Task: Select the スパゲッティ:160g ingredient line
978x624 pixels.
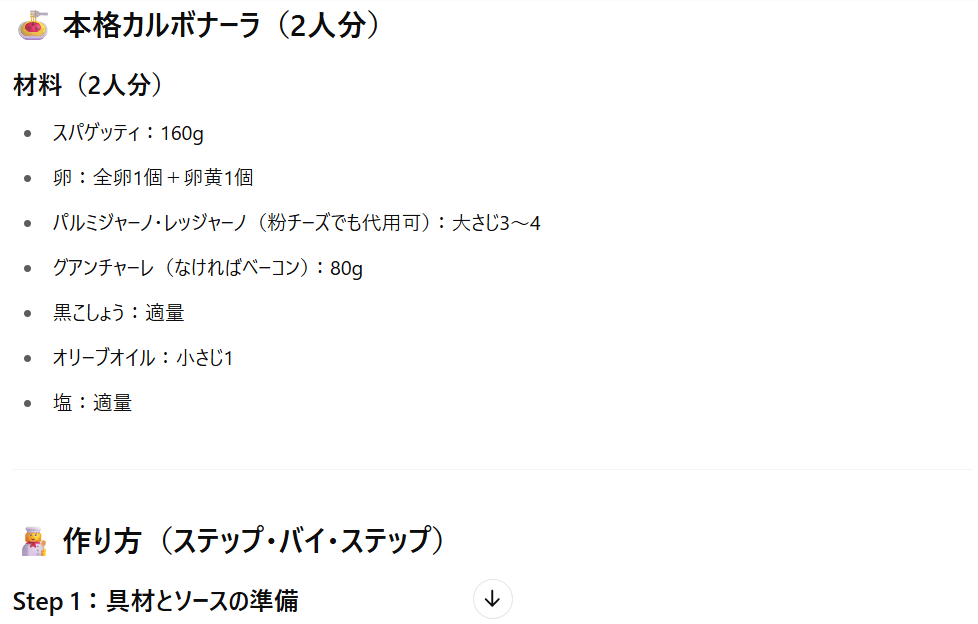Action: [x=128, y=133]
